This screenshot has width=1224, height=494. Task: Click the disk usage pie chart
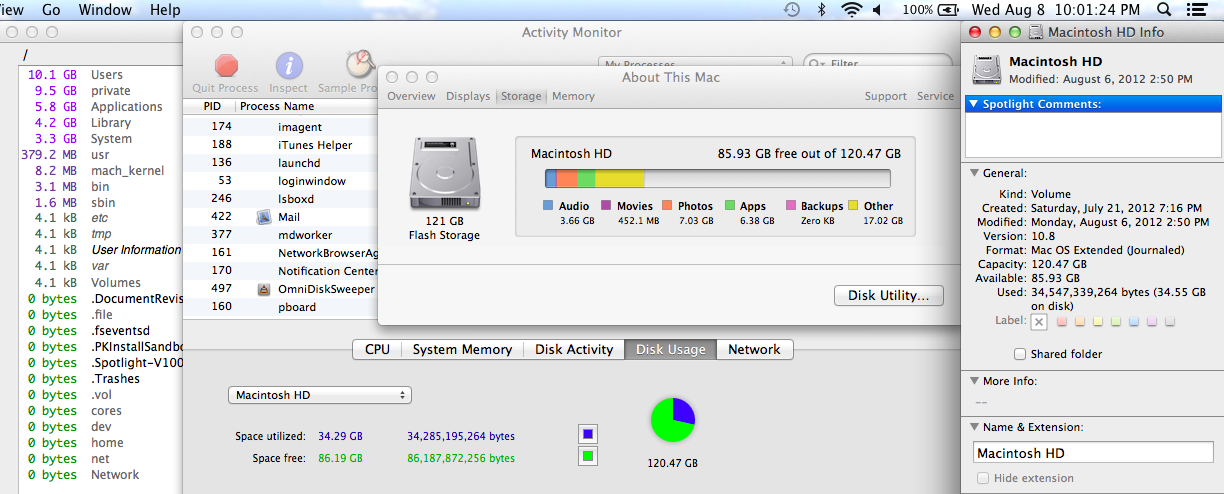(x=673, y=420)
